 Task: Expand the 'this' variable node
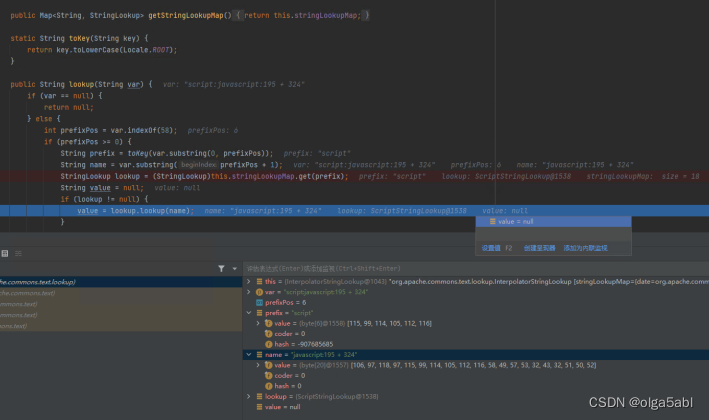click(x=249, y=281)
